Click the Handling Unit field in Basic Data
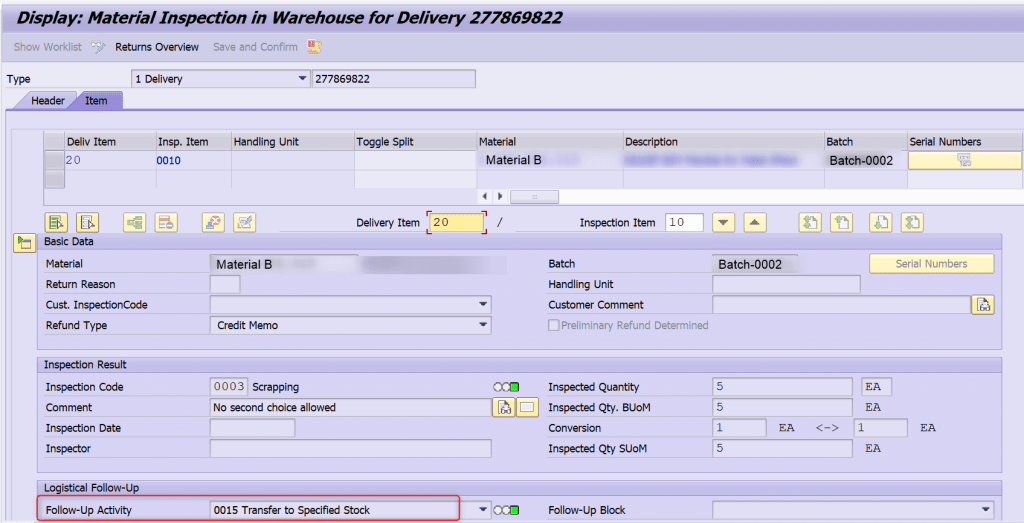1024x523 pixels. [786, 284]
